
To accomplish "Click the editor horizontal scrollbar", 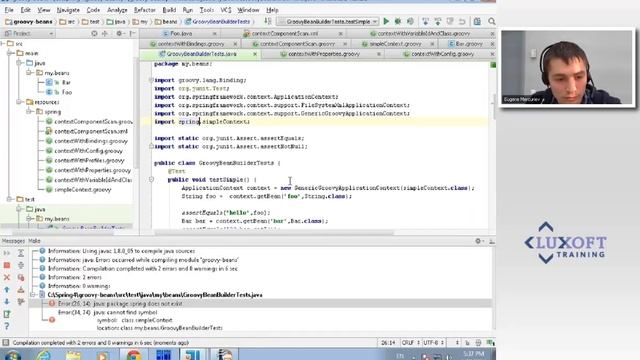I will (x=273, y=233).
